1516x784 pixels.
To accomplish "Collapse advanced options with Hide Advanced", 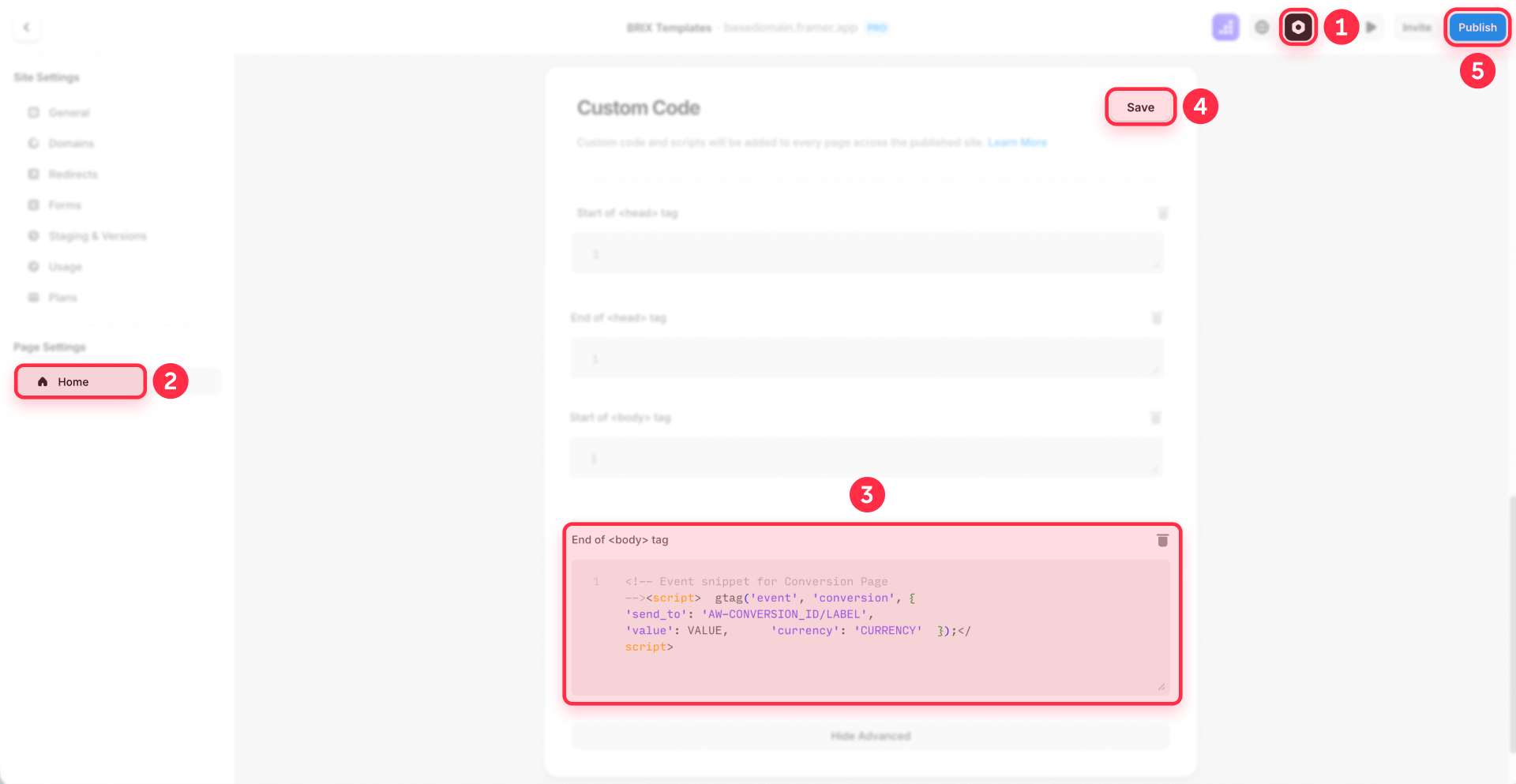I will [x=870, y=735].
